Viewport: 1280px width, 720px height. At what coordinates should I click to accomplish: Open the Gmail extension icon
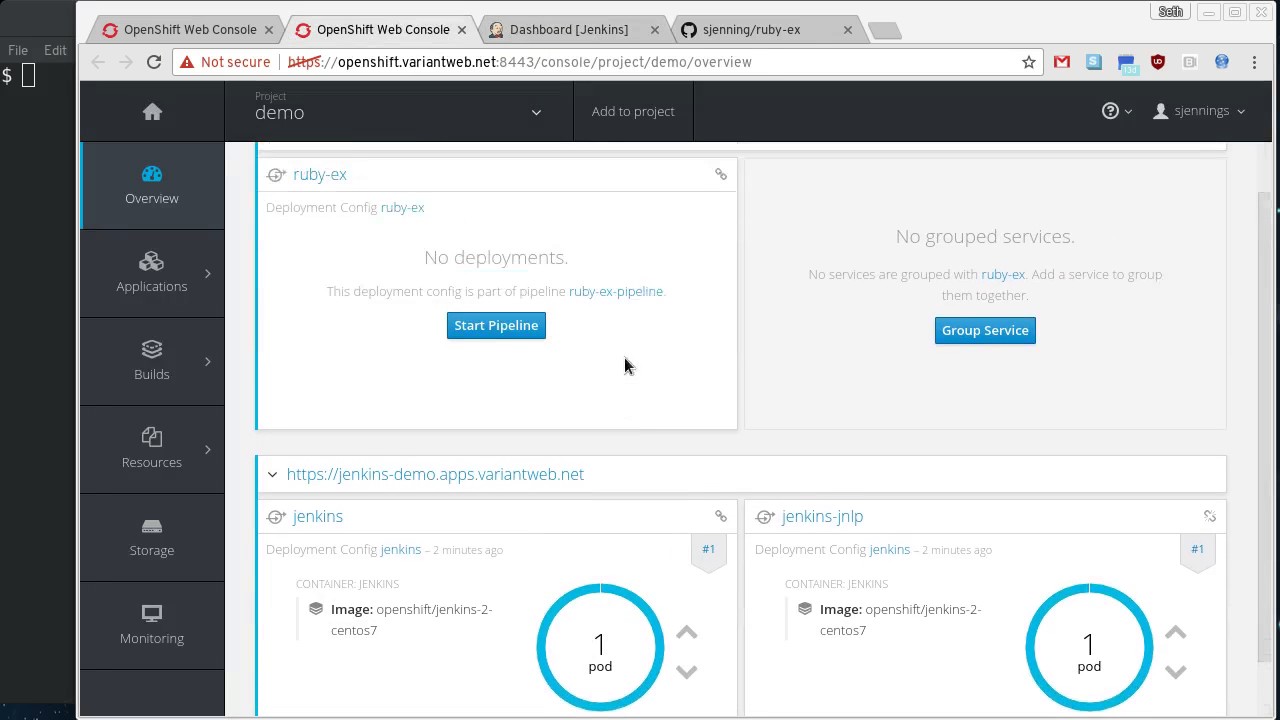[x=1062, y=62]
